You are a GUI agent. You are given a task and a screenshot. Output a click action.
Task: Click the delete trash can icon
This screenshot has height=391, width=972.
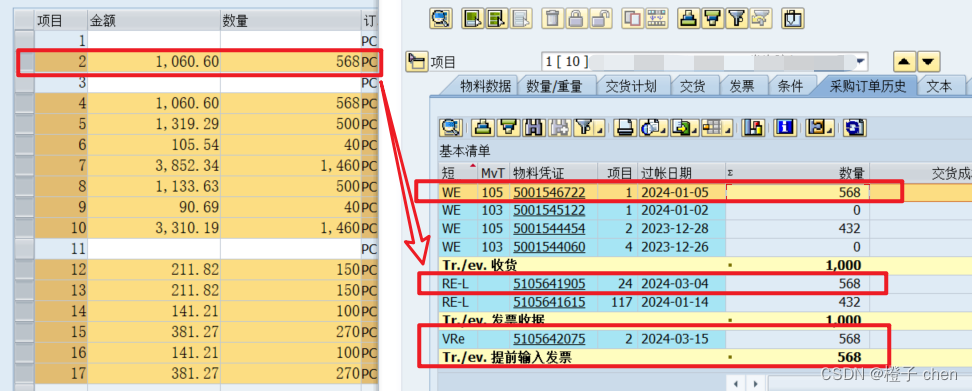[552, 19]
